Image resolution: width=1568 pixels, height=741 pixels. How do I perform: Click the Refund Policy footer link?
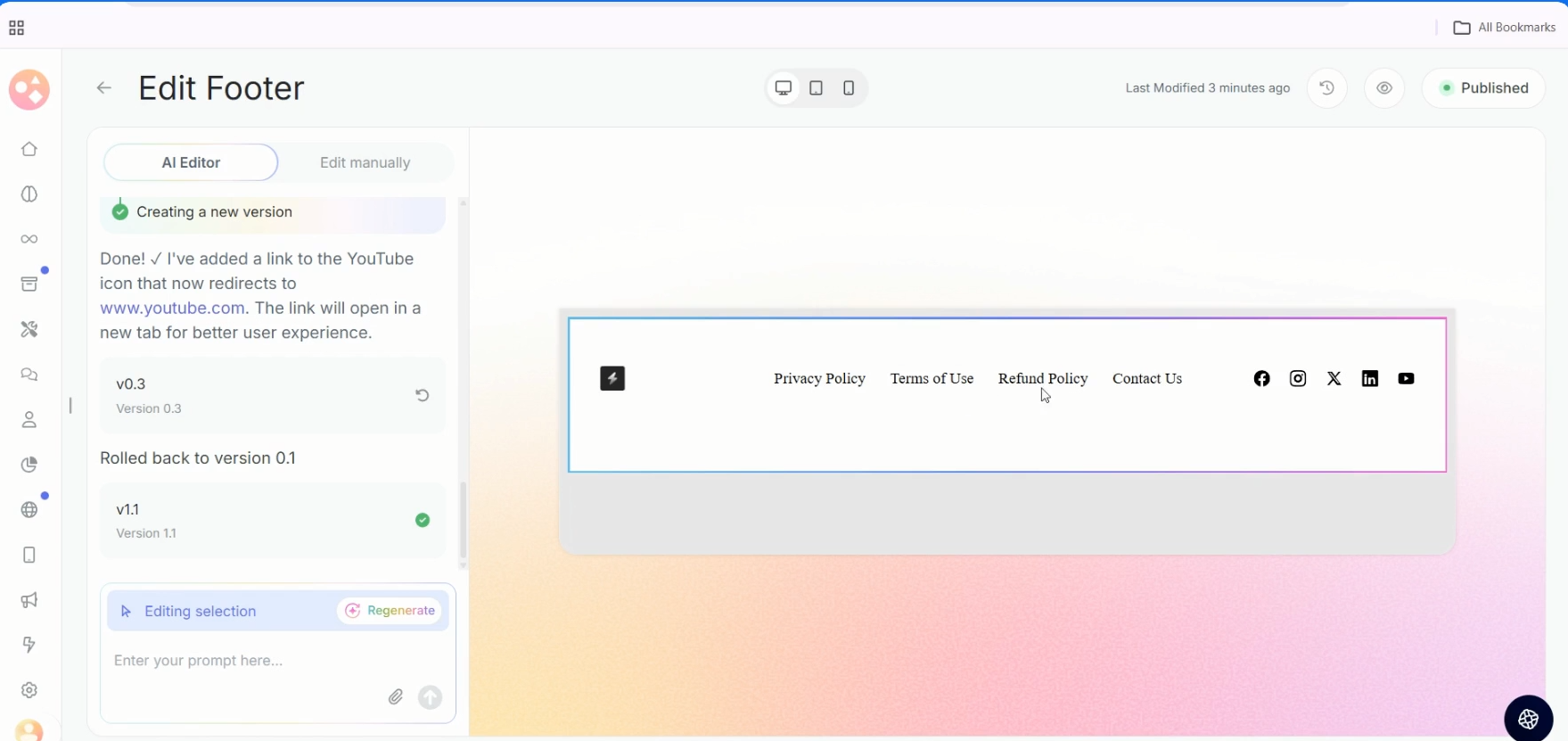click(x=1042, y=378)
